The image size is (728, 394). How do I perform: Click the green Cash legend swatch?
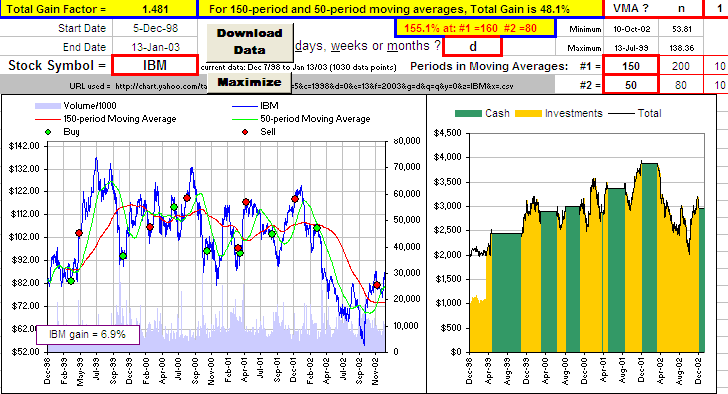tap(468, 113)
